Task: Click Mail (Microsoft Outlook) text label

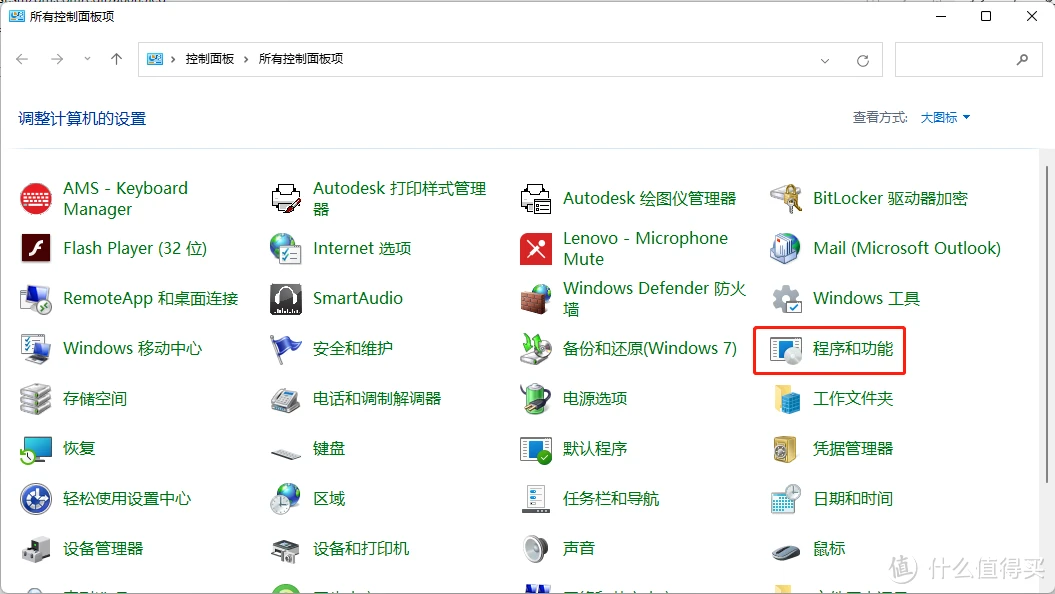Action: click(907, 248)
